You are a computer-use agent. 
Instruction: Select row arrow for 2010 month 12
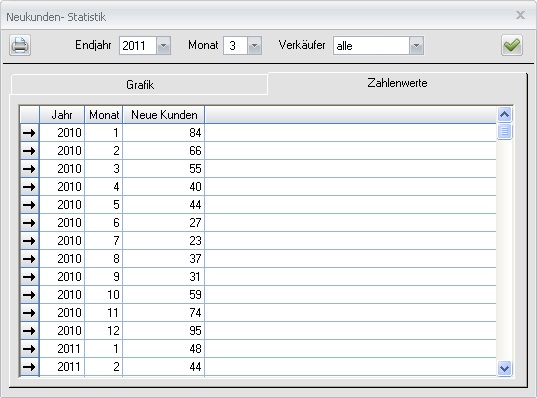click(x=29, y=331)
